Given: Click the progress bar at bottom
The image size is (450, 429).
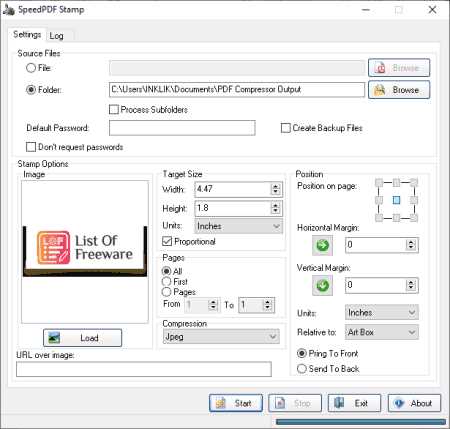Looking at the screenshot, I should coord(361,422).
